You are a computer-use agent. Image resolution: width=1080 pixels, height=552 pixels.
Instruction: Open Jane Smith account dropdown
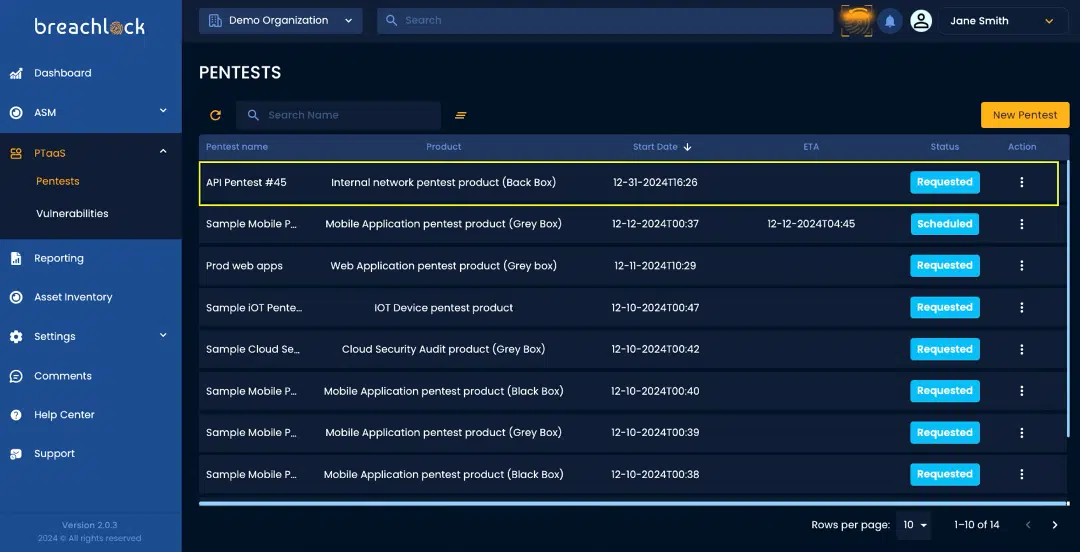pyautogui.click(x=1003, y=21)
